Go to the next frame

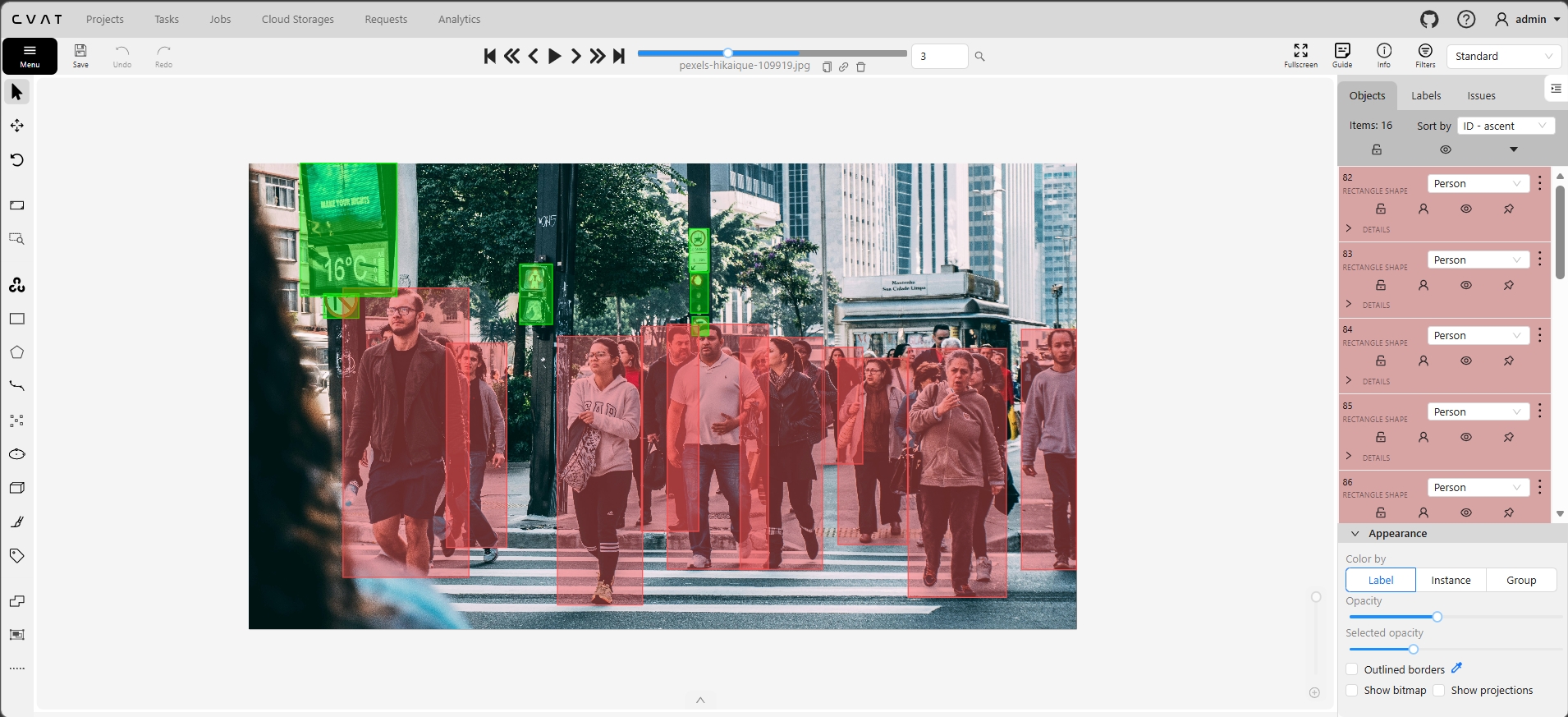(576, 56)
